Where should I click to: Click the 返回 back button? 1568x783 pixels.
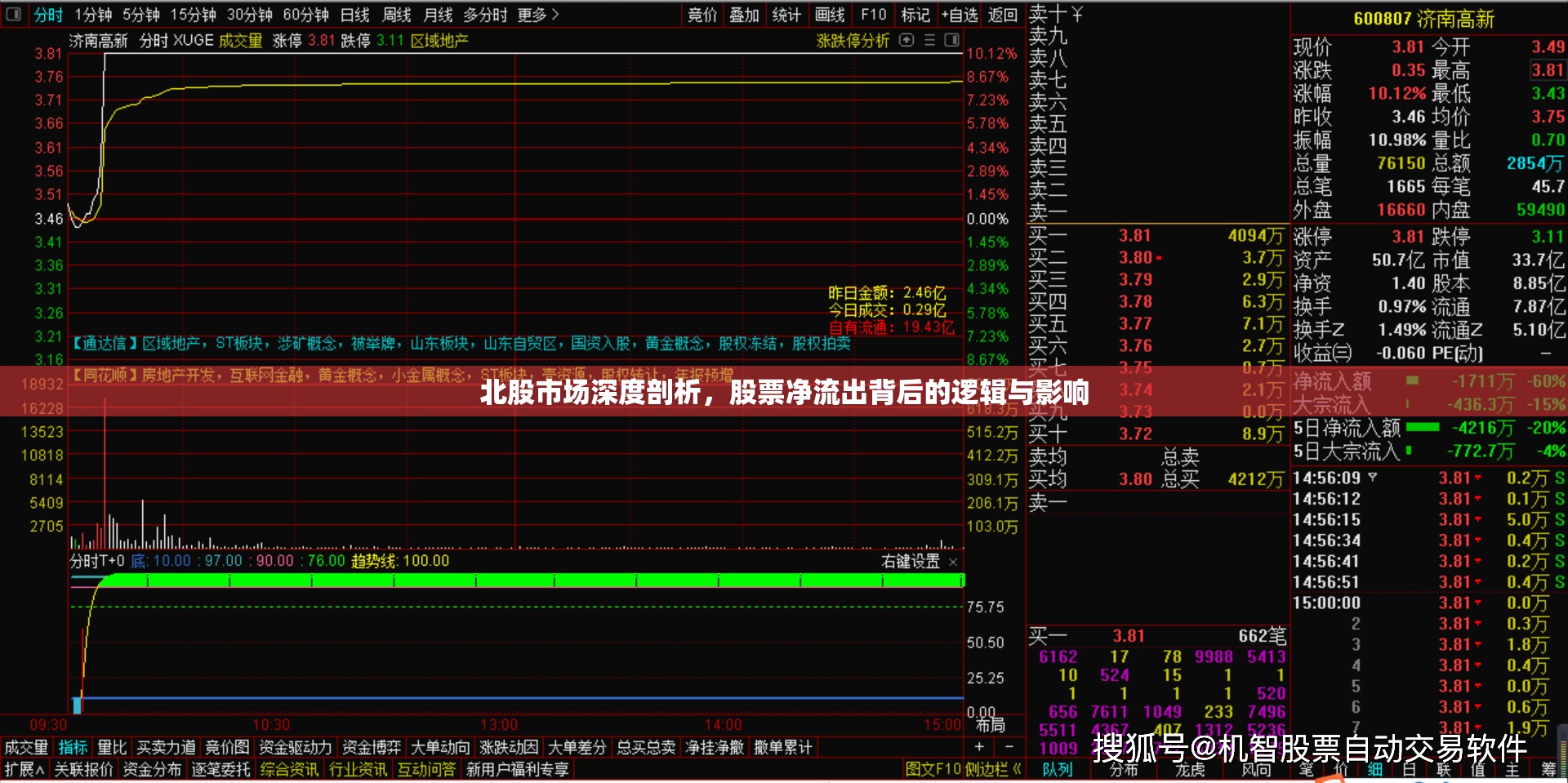click(1003, 15)
